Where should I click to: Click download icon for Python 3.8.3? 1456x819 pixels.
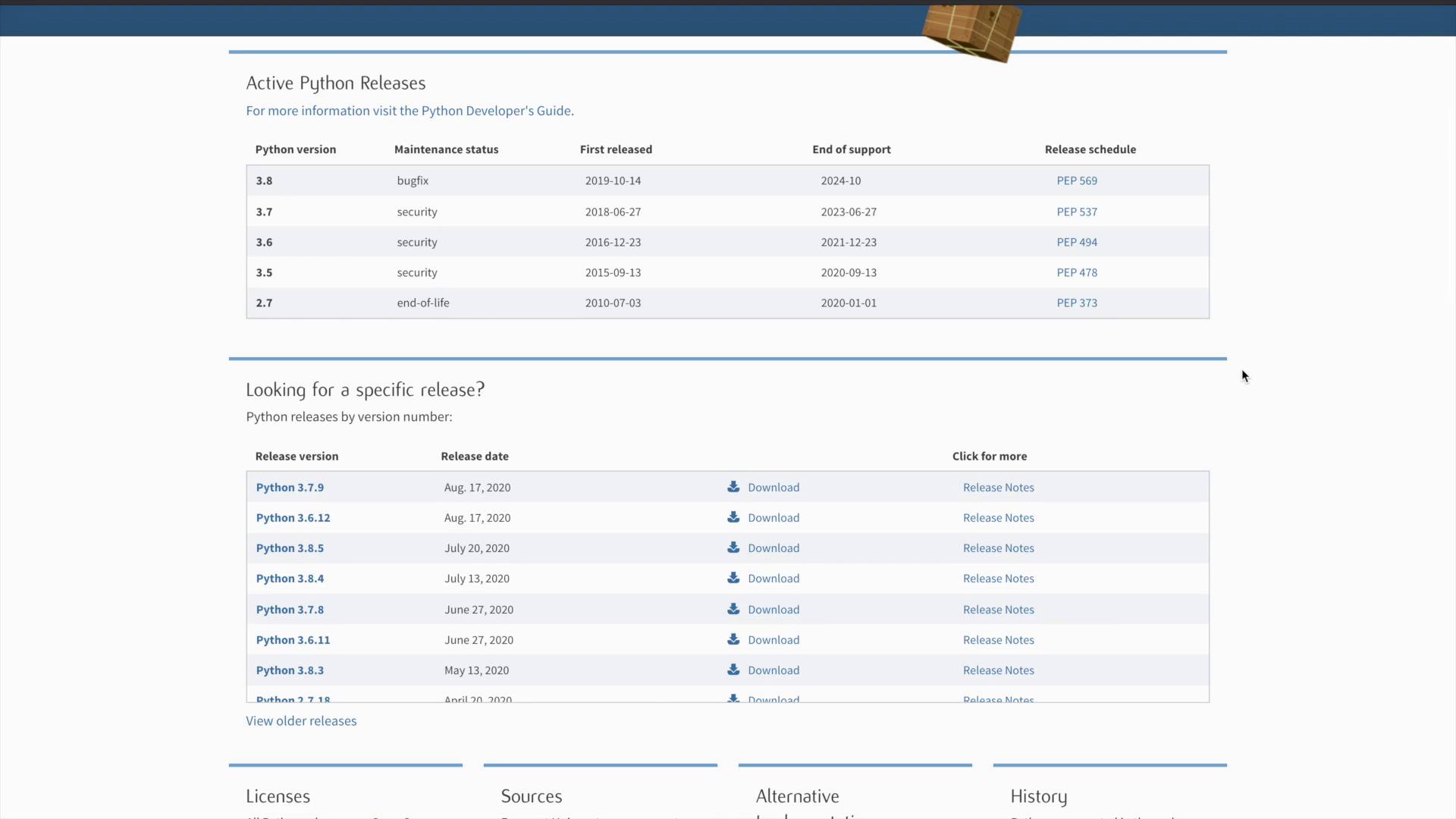click(733, 670)
